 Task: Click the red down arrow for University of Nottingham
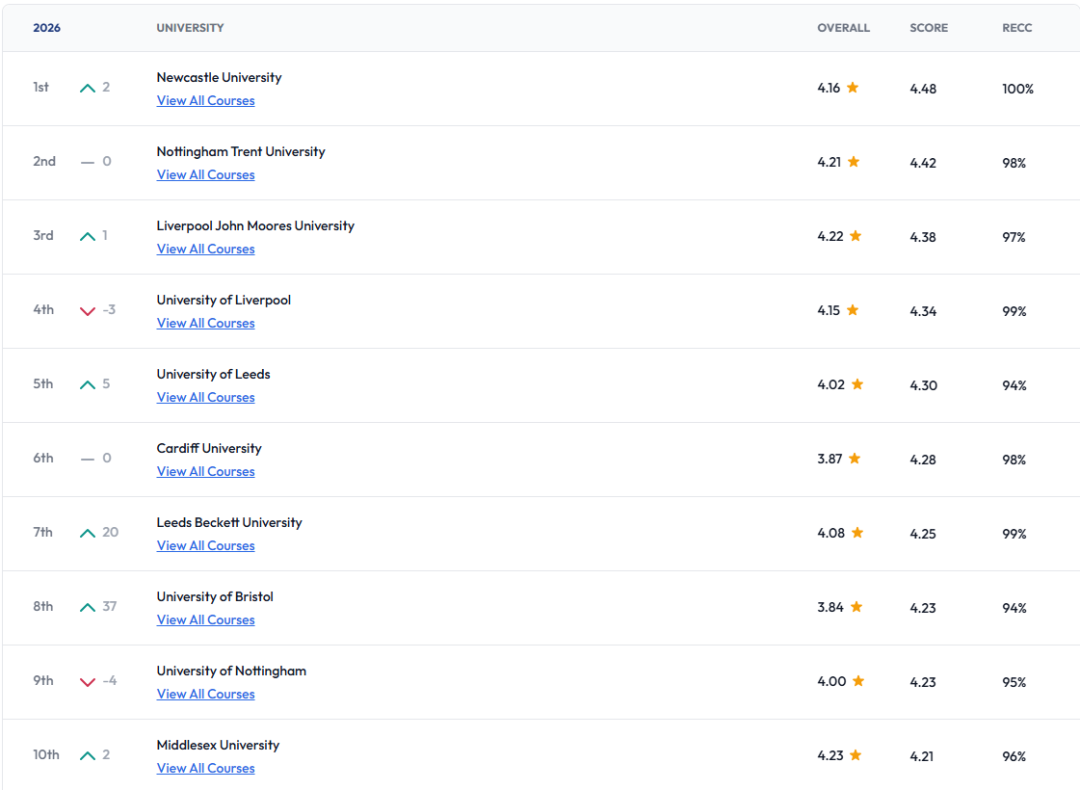click(x=87, y=683)
